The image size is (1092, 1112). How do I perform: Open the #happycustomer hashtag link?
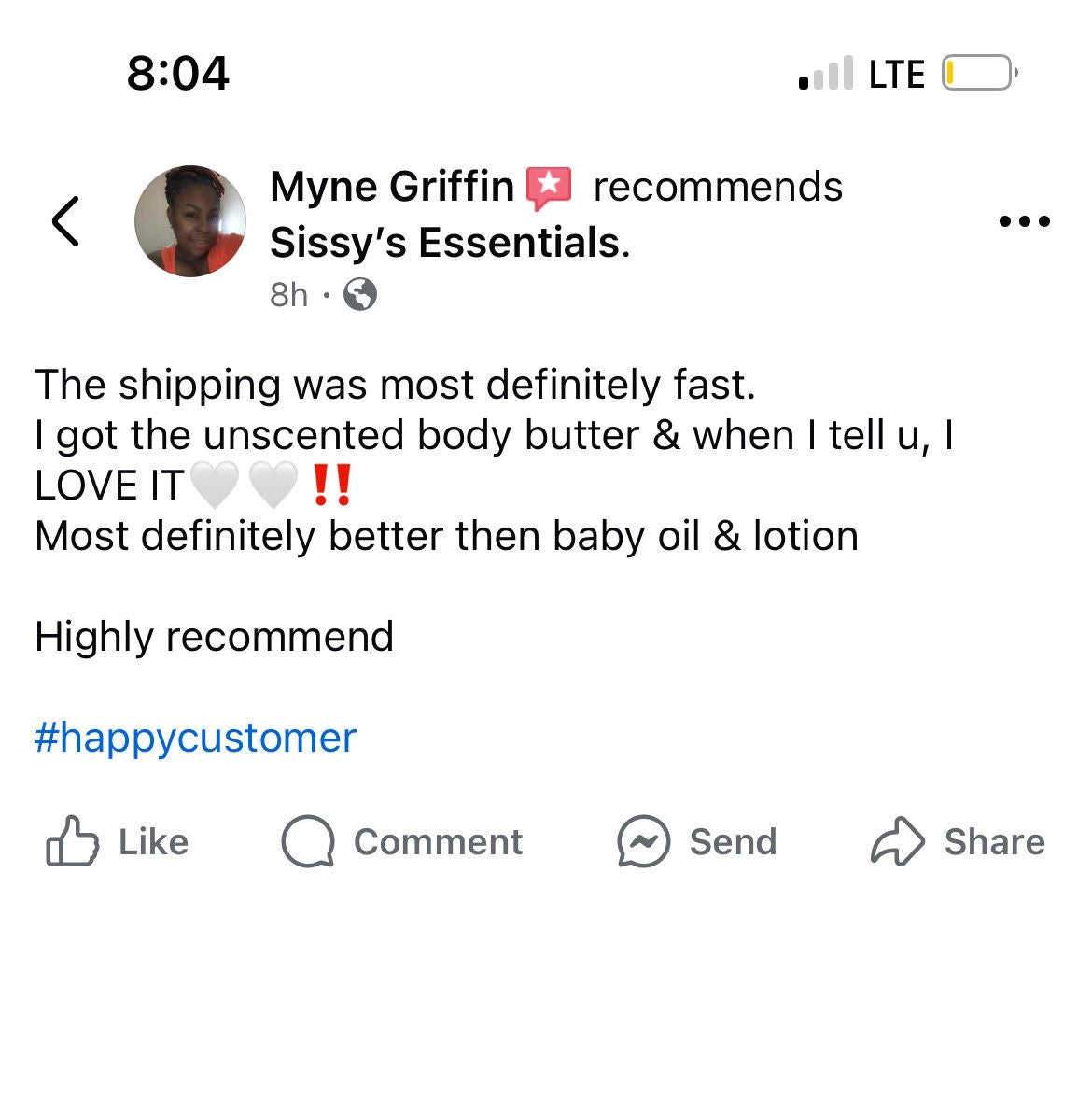(x=195, y=738)
